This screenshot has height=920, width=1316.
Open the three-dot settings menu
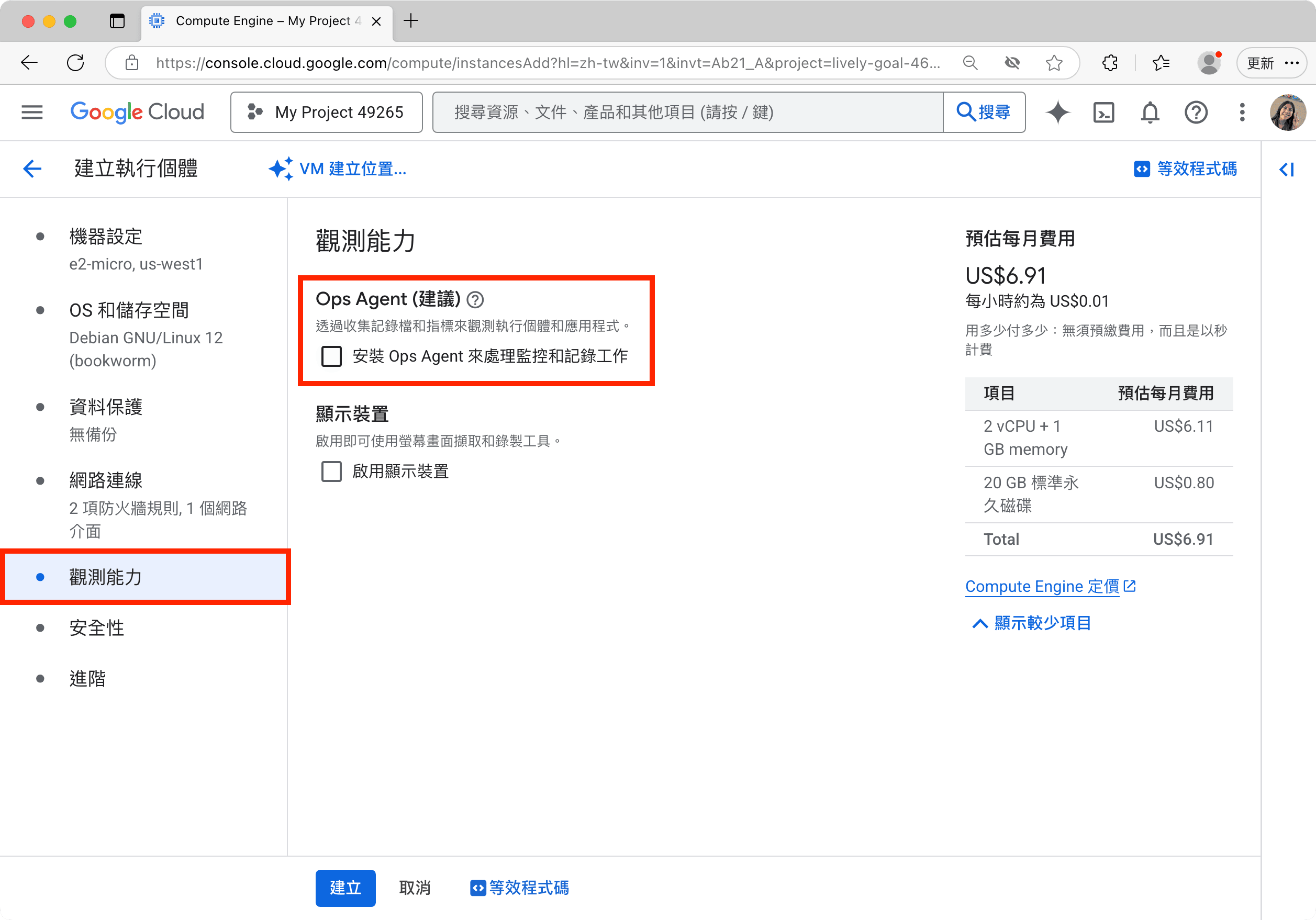click(1242, 113)
